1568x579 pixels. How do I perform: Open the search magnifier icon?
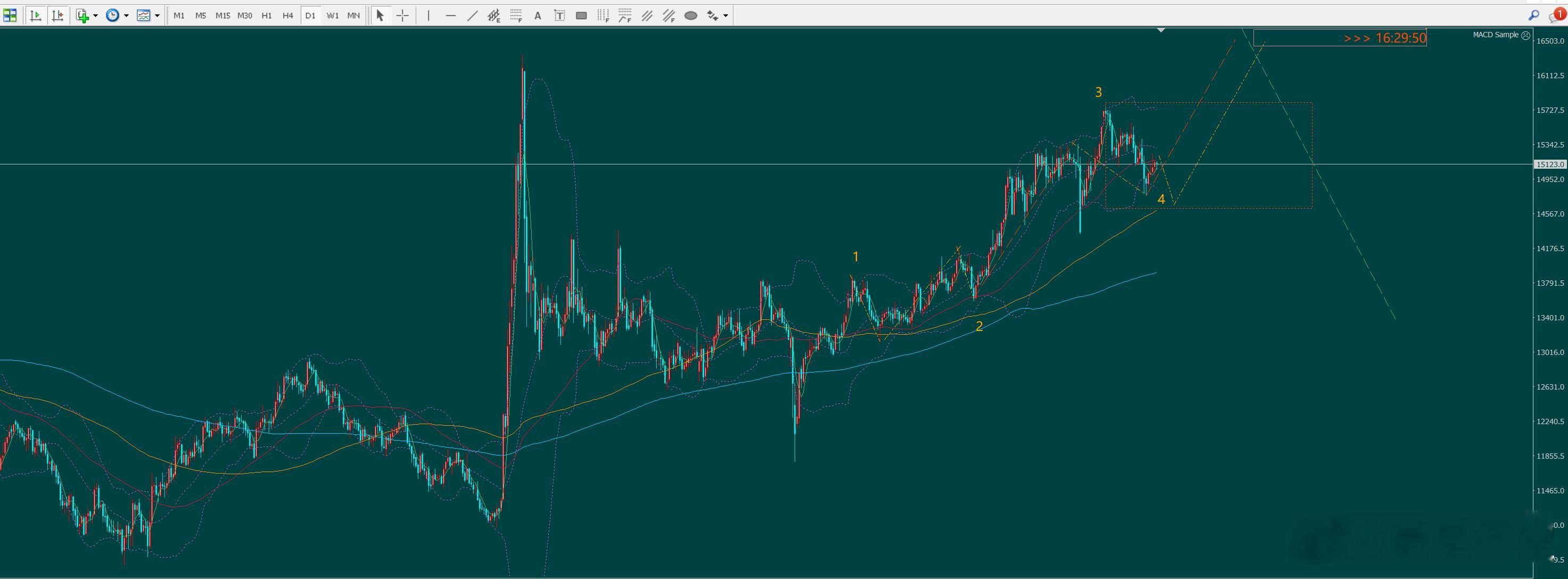1533,16
